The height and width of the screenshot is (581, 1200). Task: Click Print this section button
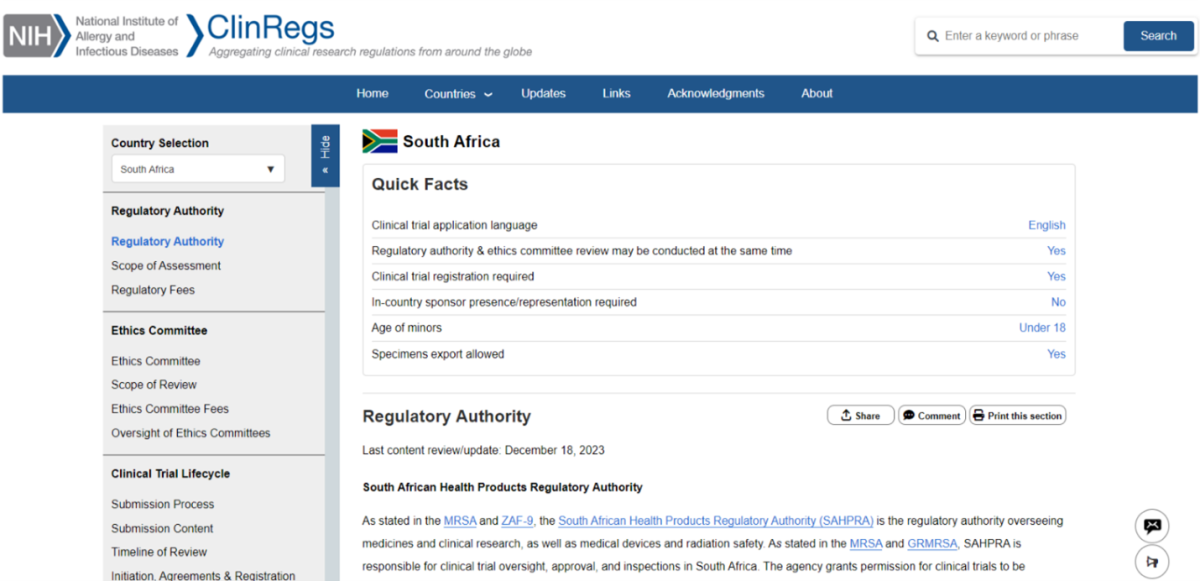[1017, 415]
